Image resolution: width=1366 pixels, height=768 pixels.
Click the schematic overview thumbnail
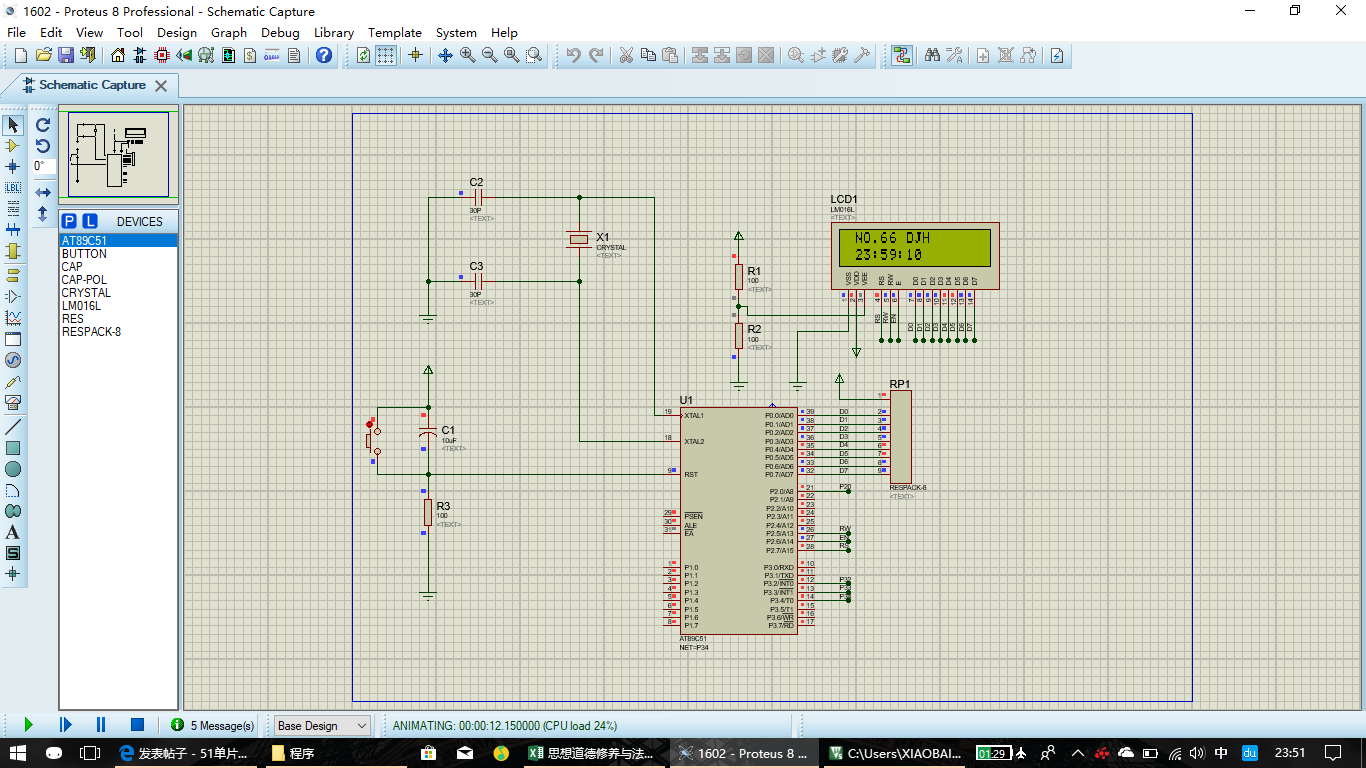click(118, 154)
